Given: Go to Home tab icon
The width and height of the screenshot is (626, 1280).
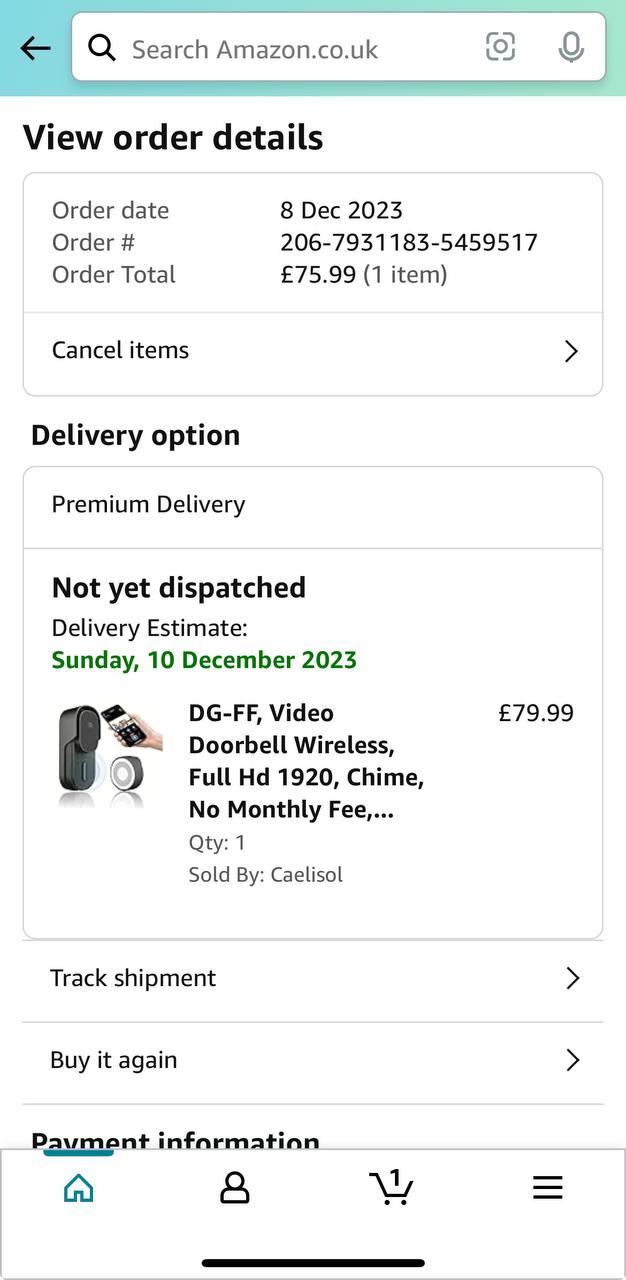Looking at the screenshot, I should click(x=78, y=1187).
